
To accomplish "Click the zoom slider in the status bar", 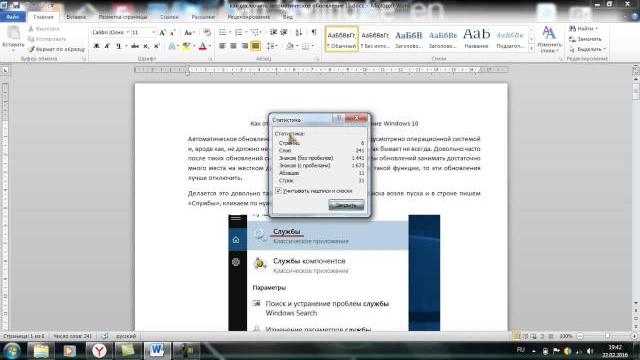I will coord(607,336).
